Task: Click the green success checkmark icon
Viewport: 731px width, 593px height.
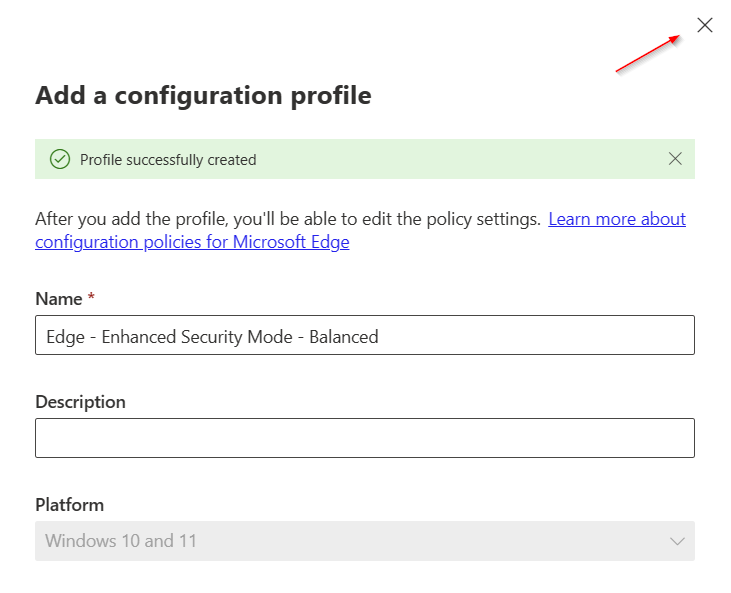Action: pos(60,159)
